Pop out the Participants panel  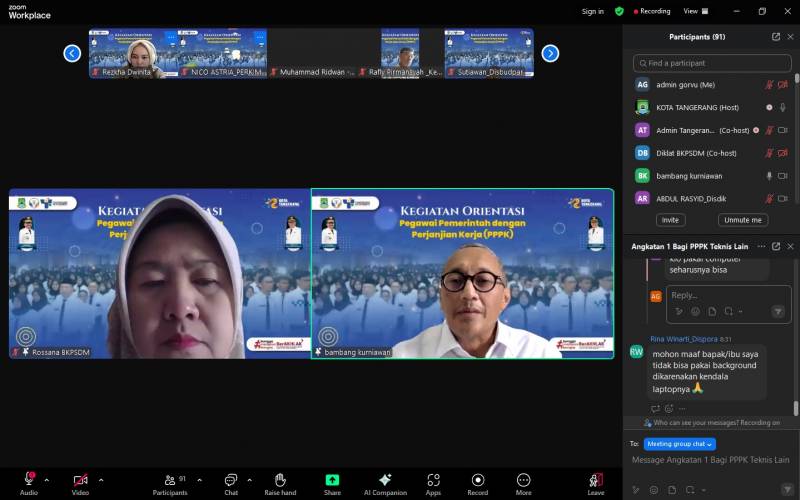pos(776,37)
